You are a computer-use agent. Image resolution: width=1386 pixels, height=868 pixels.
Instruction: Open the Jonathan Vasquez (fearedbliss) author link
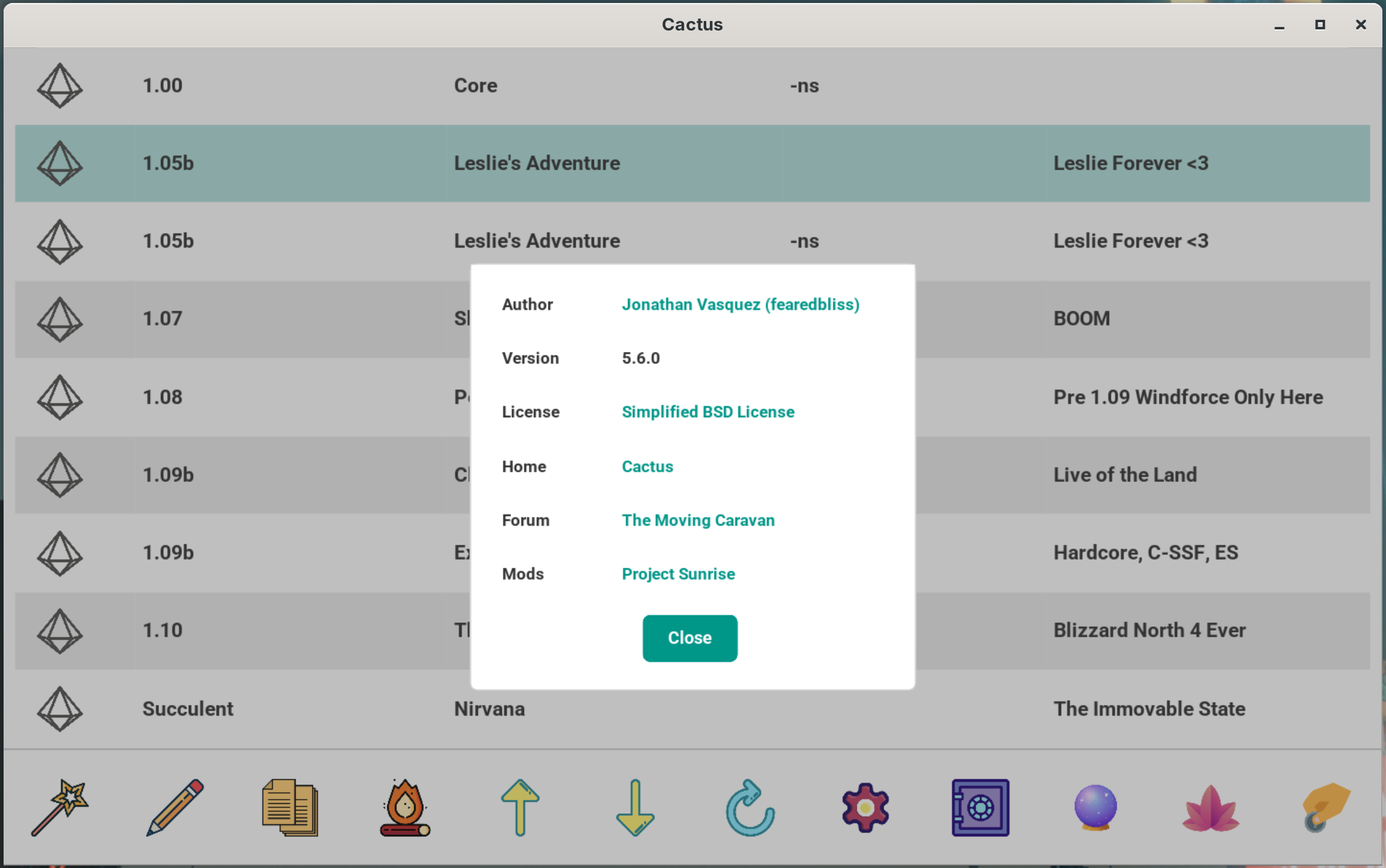tap(740, 305)
